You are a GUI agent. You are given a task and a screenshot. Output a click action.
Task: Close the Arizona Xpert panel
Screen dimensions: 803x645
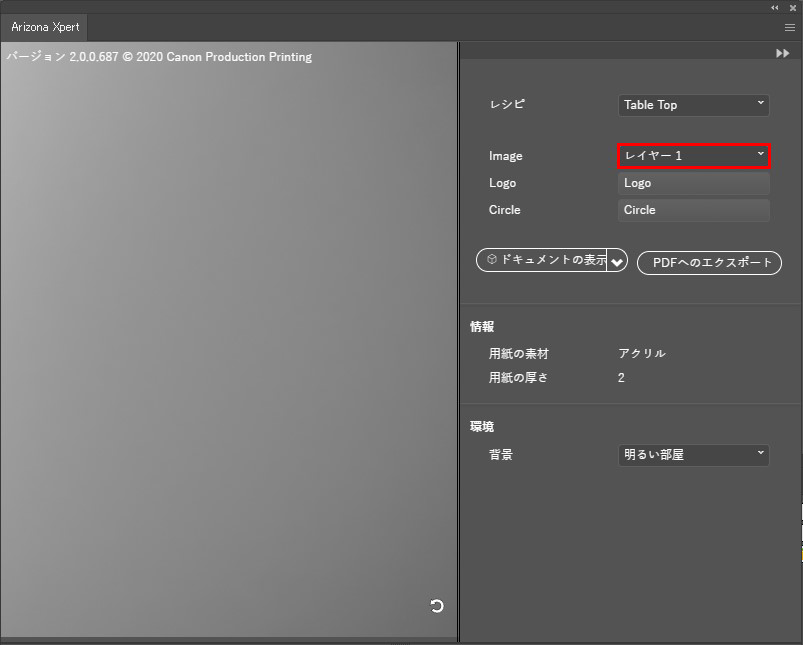click(x=793, y=8)
